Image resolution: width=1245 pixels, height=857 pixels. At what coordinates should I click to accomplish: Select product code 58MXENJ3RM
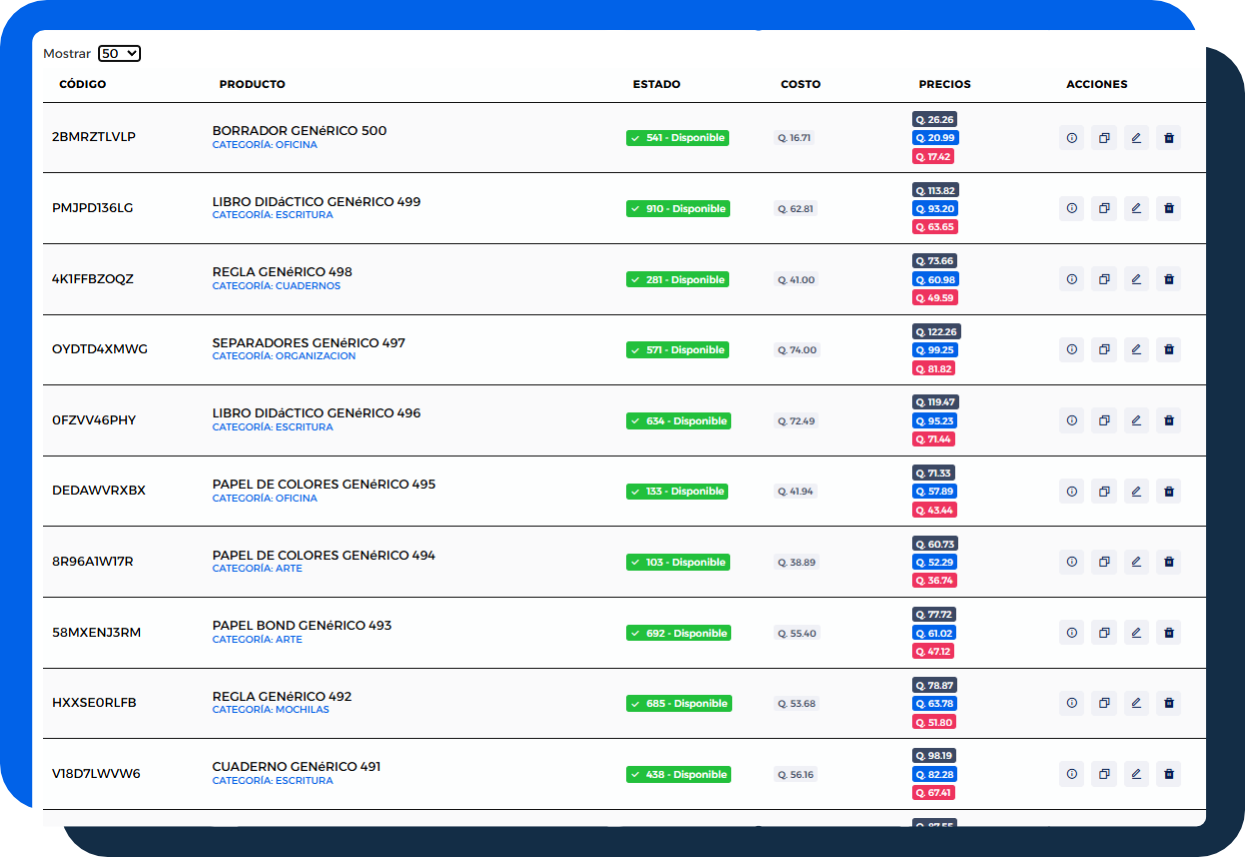97,632
